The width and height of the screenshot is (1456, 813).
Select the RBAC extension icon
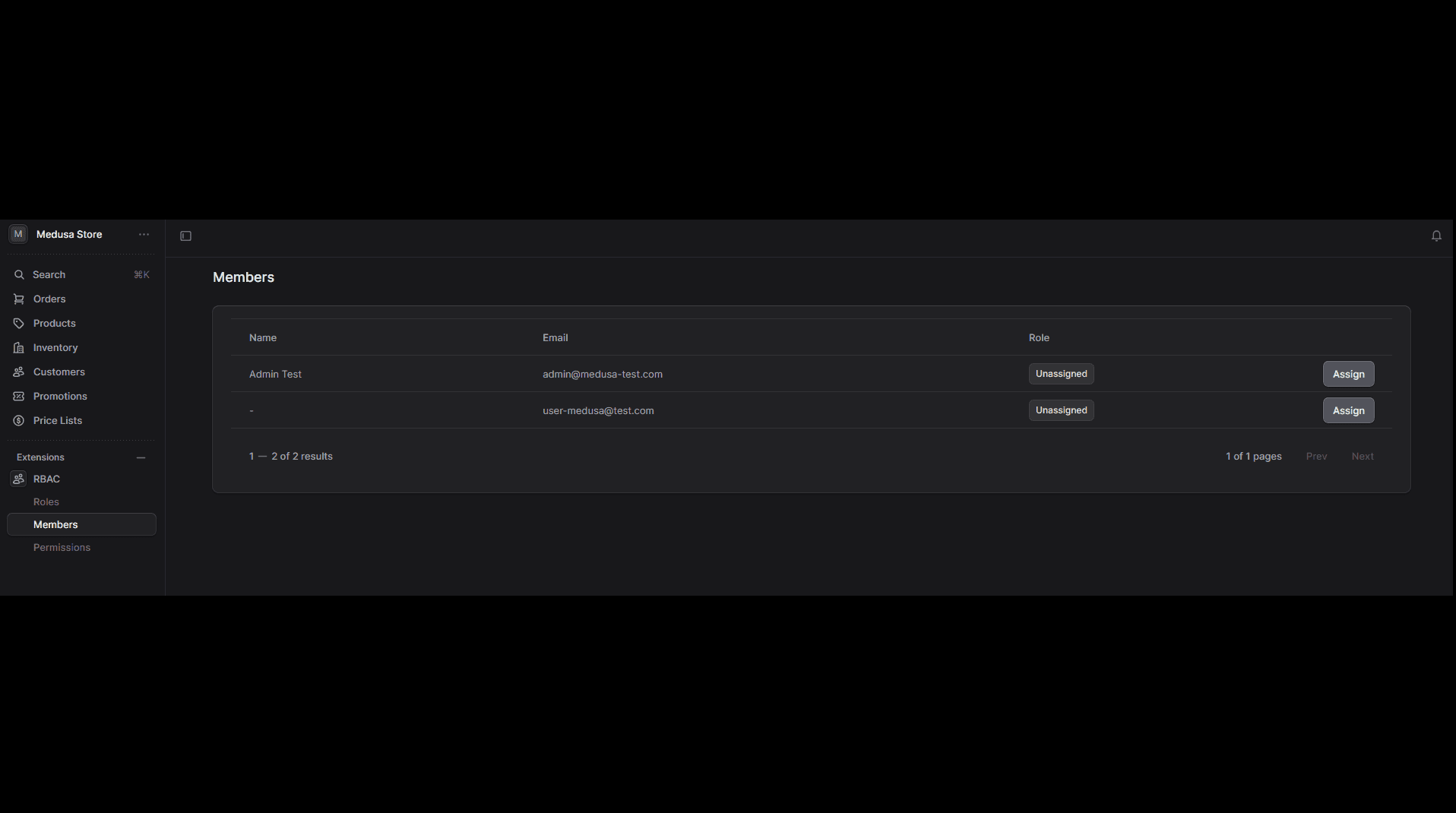tap(19, 479)
